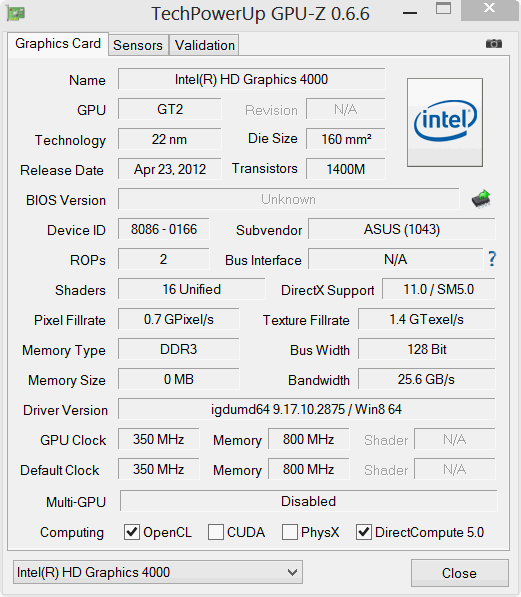Click the camera screenshot icon
521x597 pixels.
(x=494, y=43)
